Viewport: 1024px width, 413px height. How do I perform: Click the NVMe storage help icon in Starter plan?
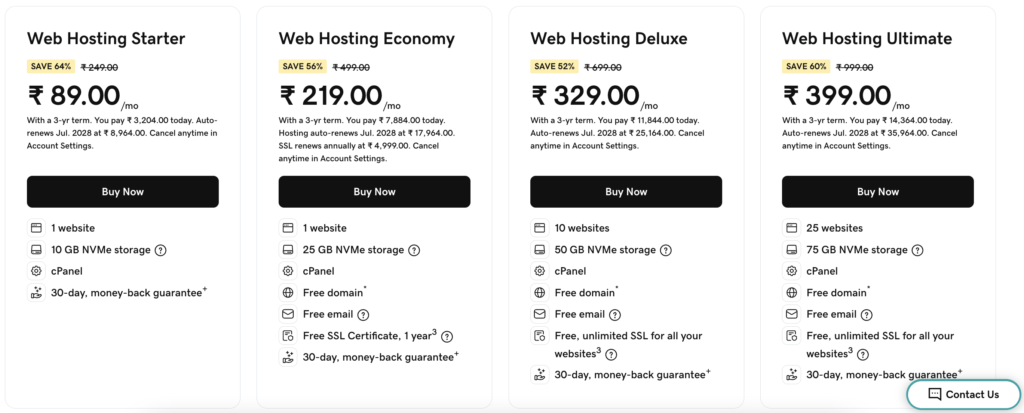pos(161,250)
